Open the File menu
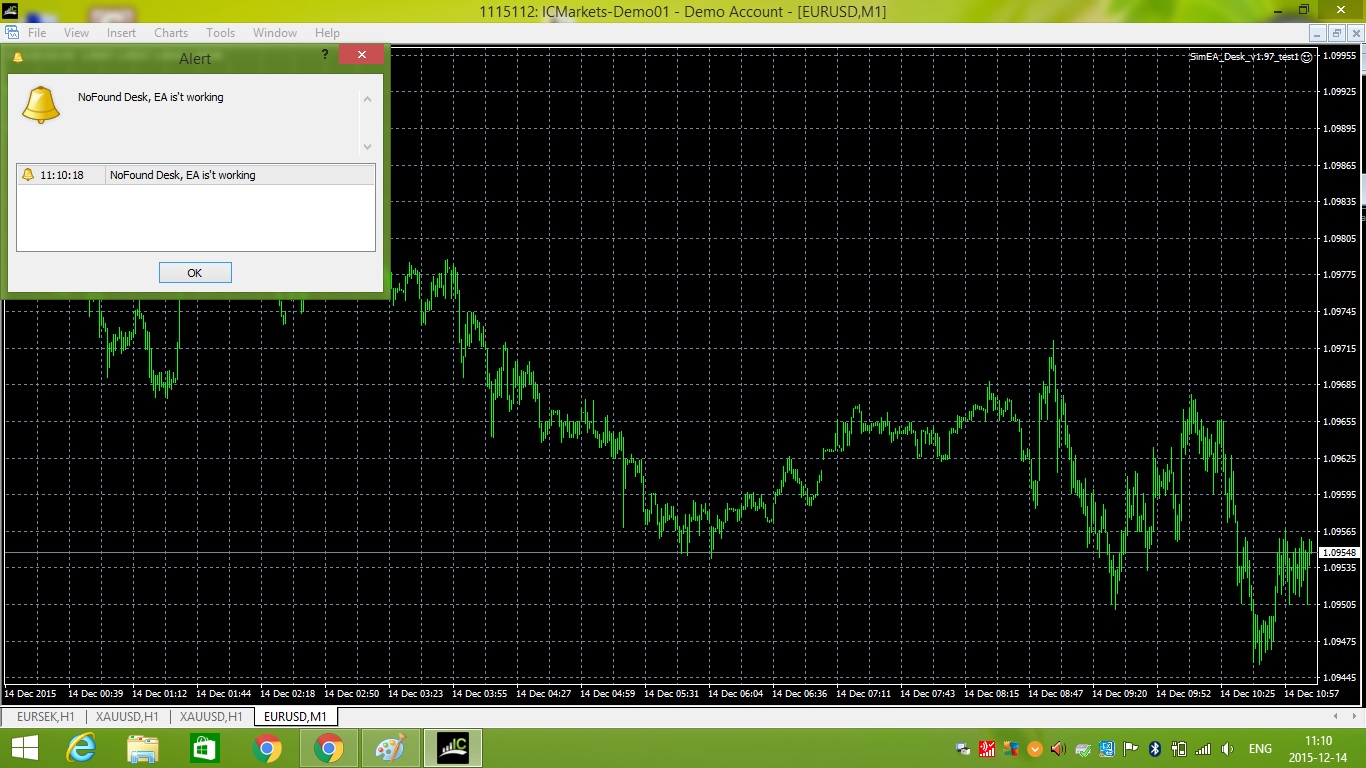The height and width of the screenshot is (768, 1366). click(x=37, y=33)
